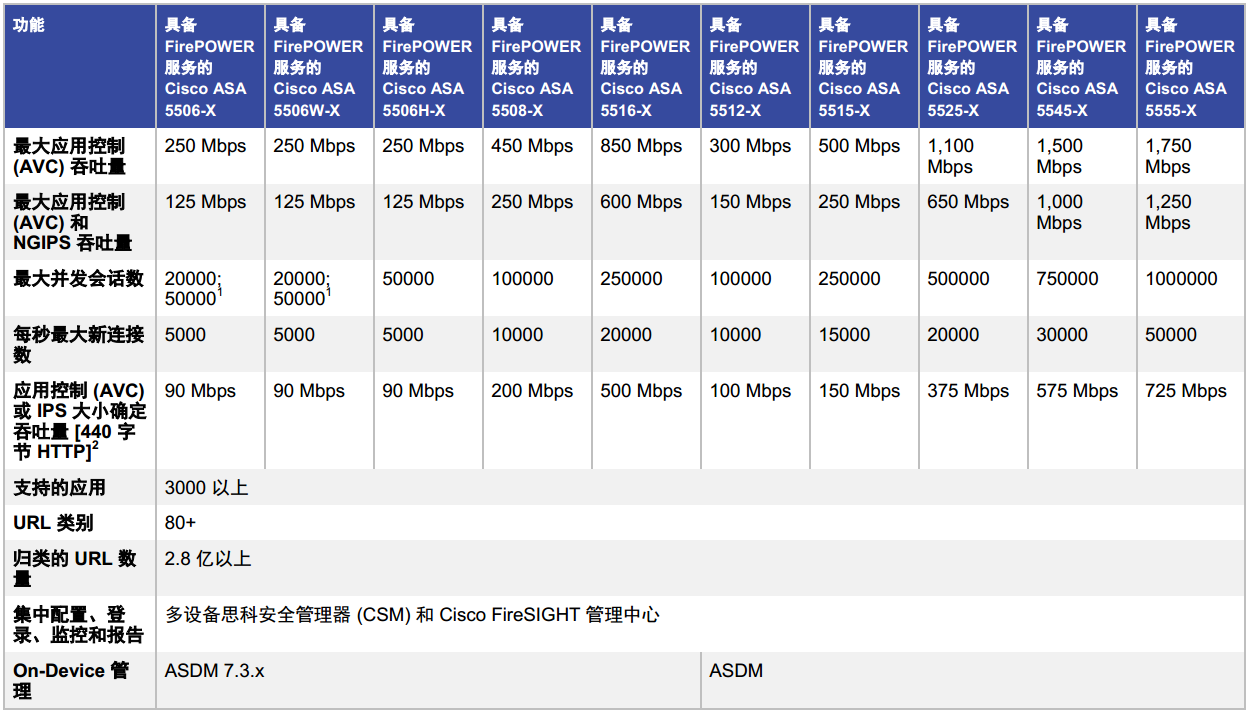Select the Cisco ASA 5506H-X column header
This screenshot has width=1248, height=712.
point(428,67)
